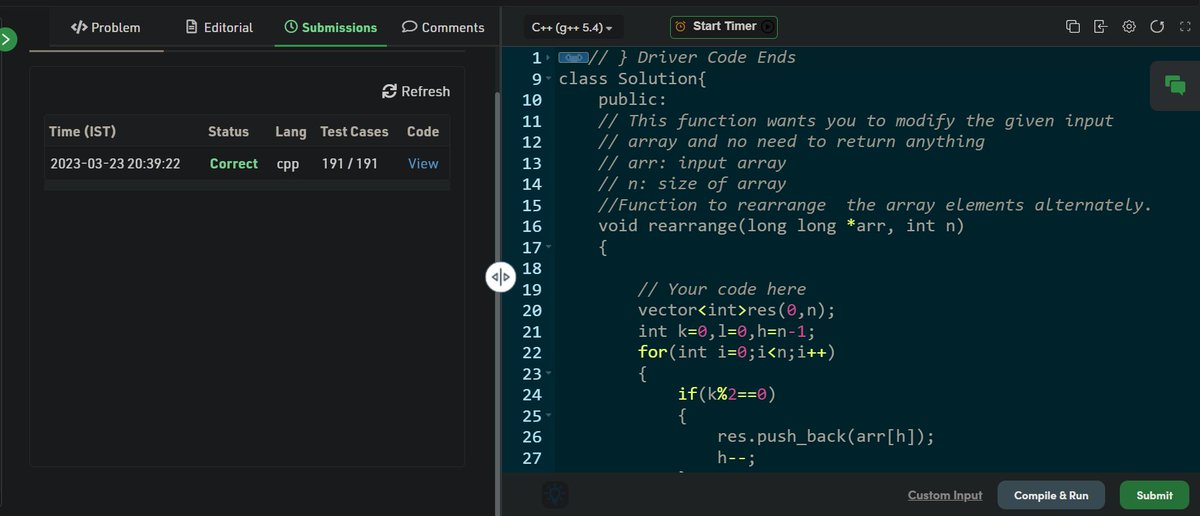
Task: Click Start Timer button
Action: 724,27
